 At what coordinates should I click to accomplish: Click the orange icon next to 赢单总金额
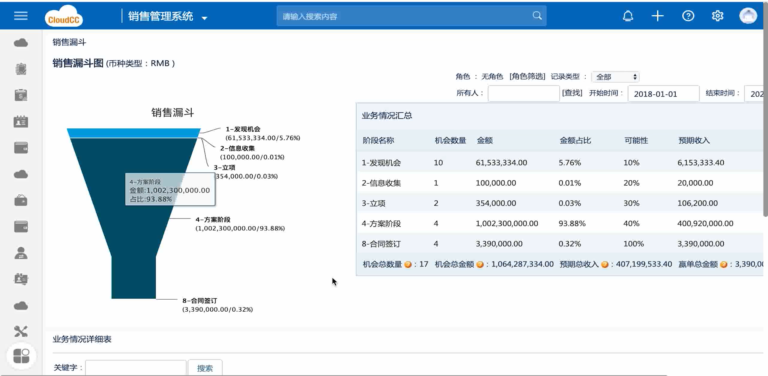(x=723, y=264)
